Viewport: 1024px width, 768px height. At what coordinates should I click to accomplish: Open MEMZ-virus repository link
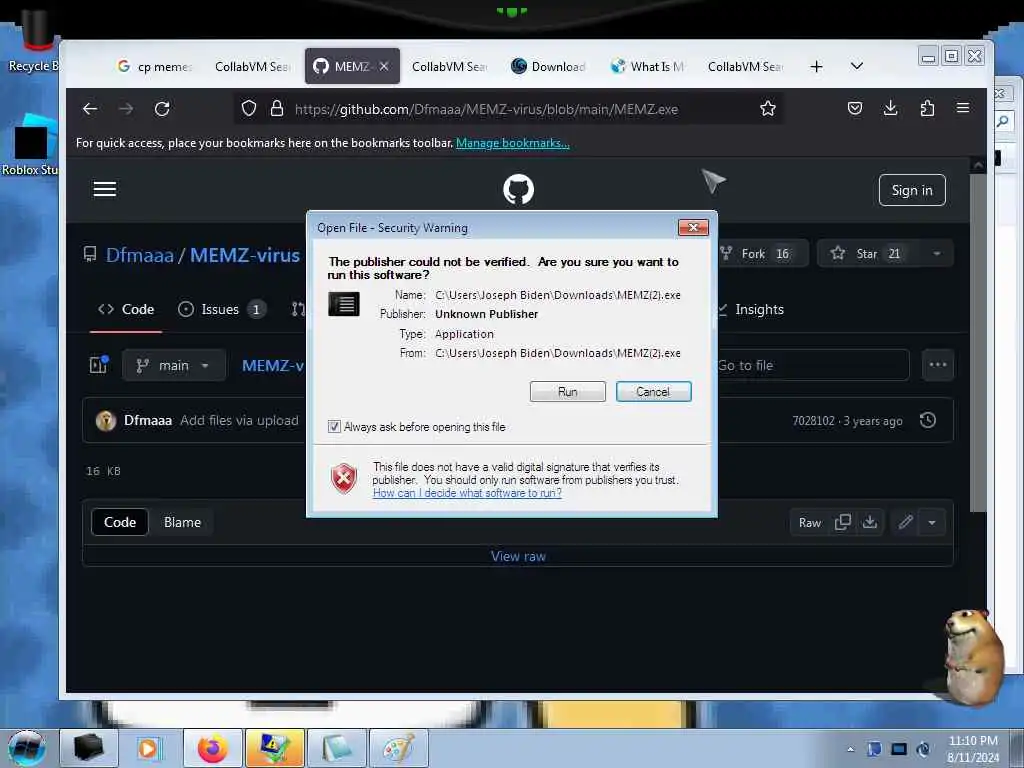(x=245, y=255)
